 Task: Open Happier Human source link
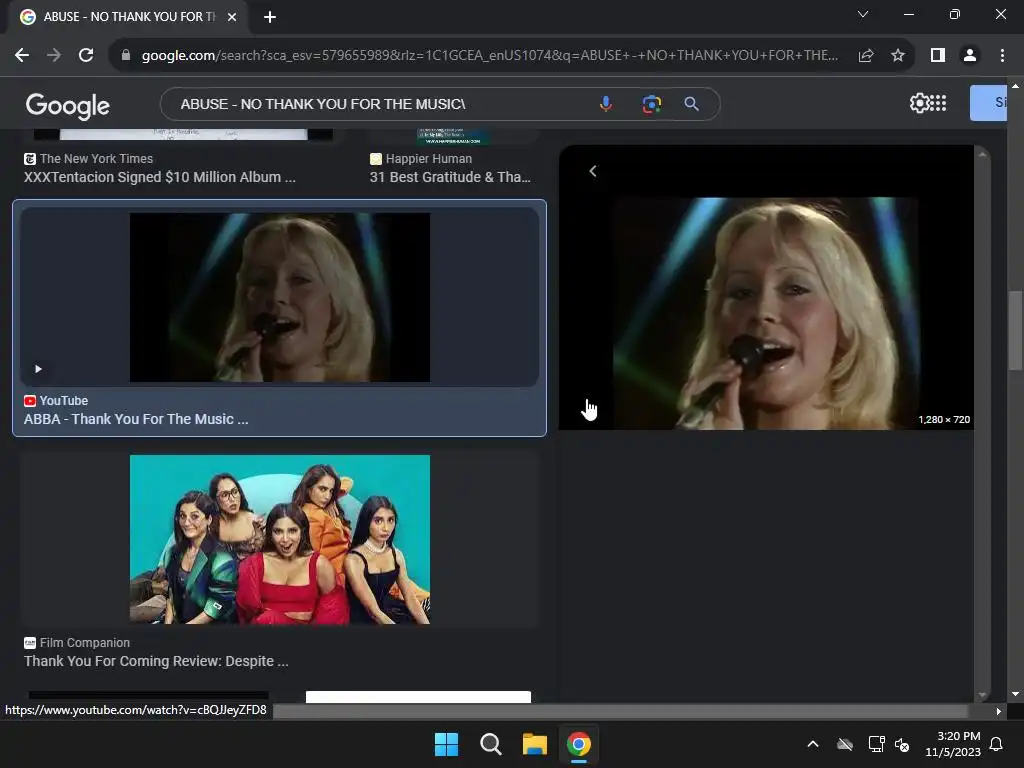pos(428,159)
